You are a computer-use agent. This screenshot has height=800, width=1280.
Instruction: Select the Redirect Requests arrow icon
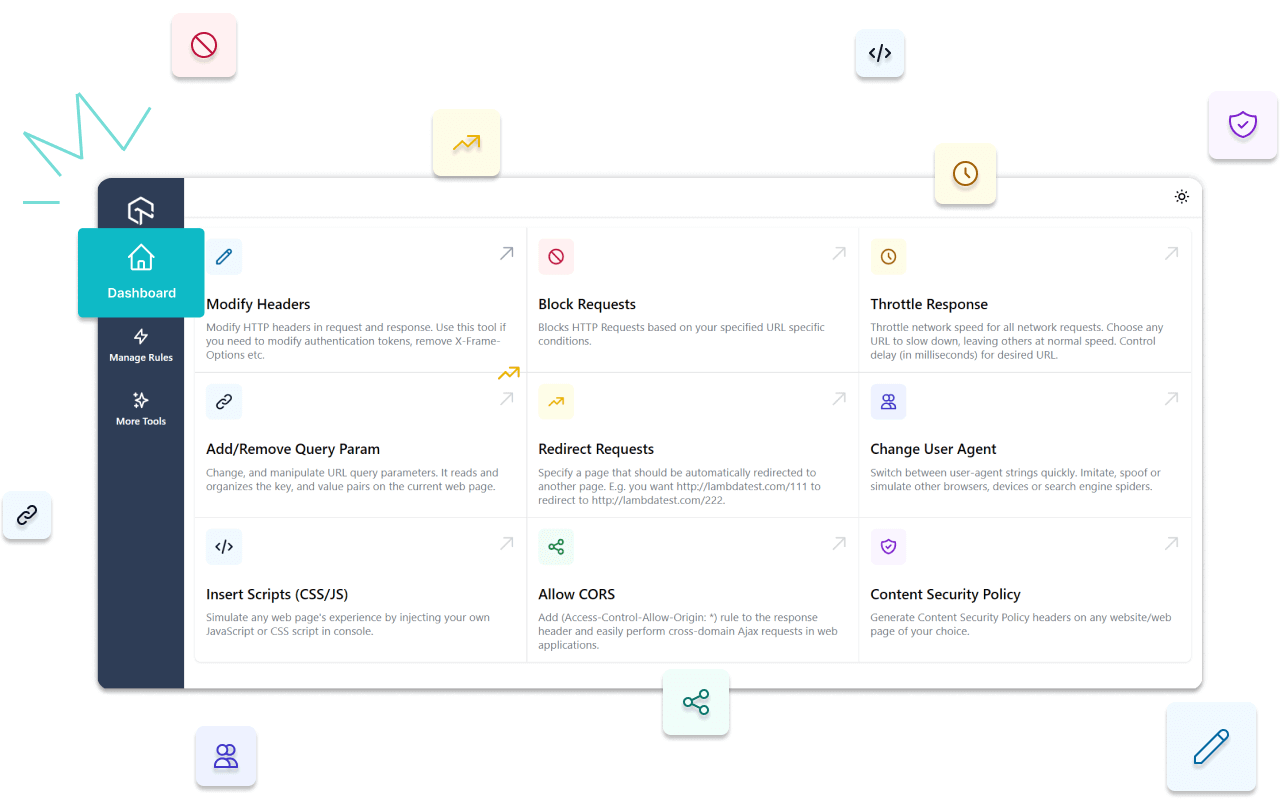click(556, 401)
